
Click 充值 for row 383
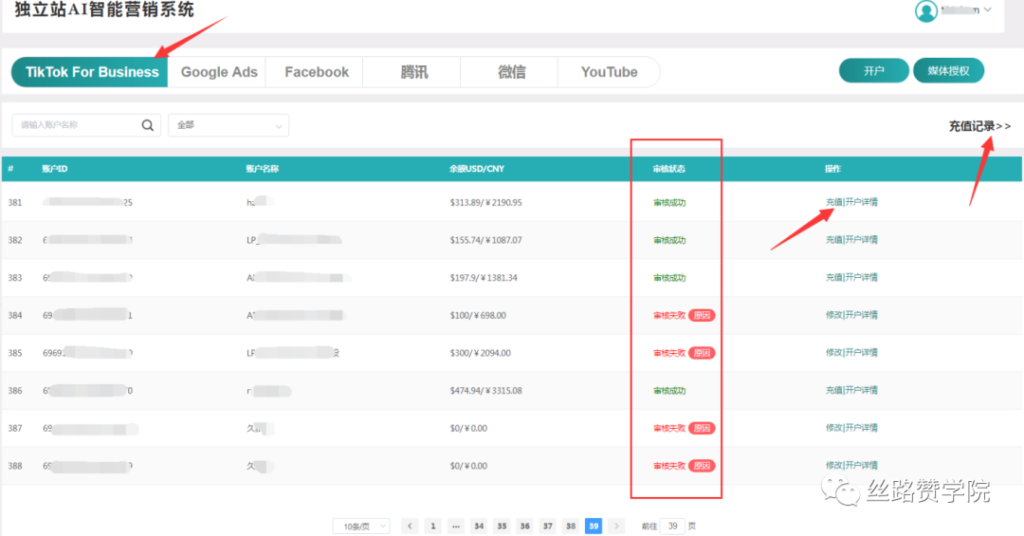pos(834,277)
